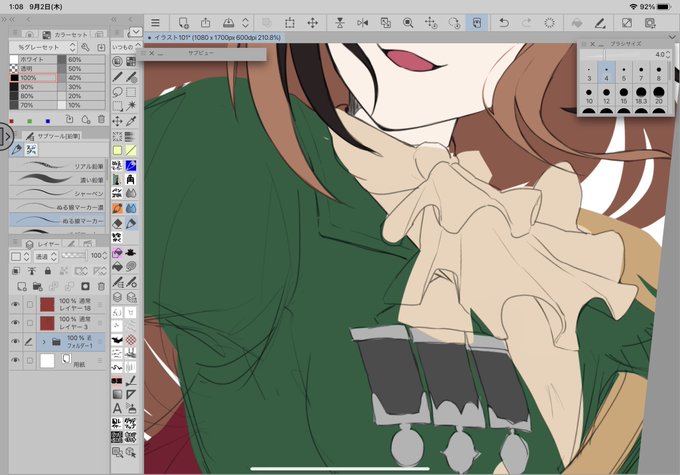Toggle visibility of the フォルダー1 folder
The height and width of the screenshot is (475, 680).
coord(15,342)
